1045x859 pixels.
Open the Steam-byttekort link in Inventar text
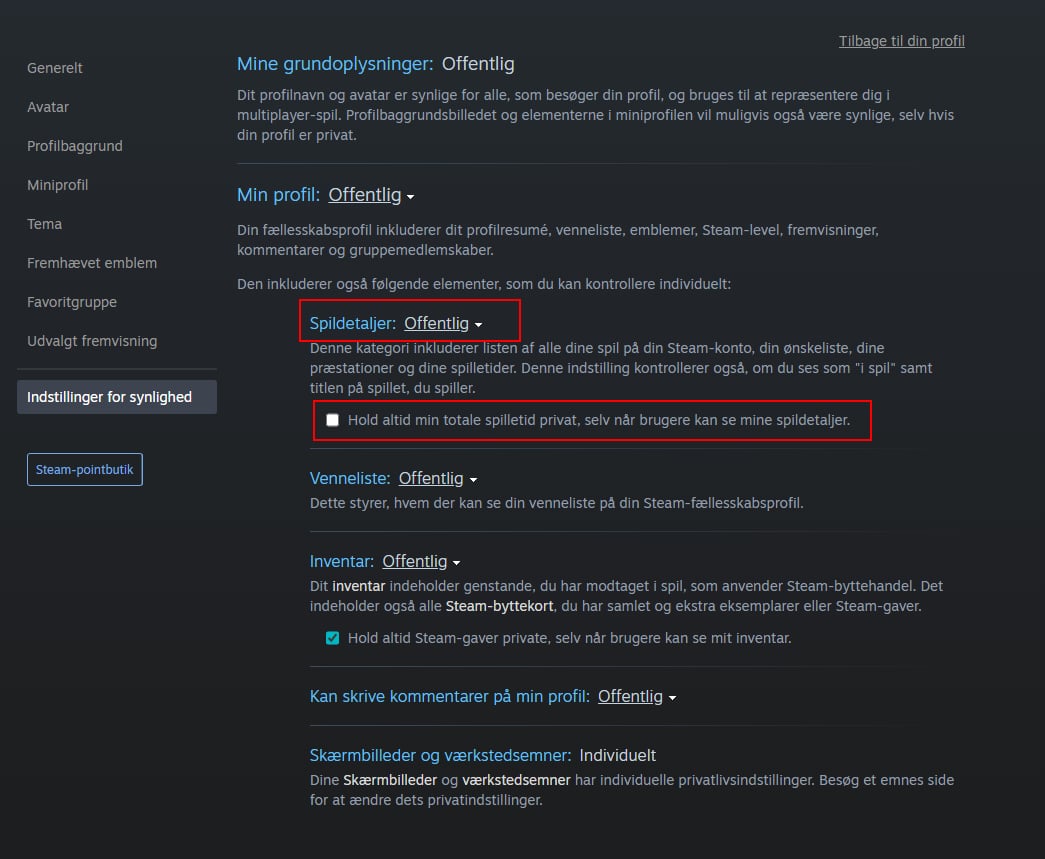pos(499,606)
